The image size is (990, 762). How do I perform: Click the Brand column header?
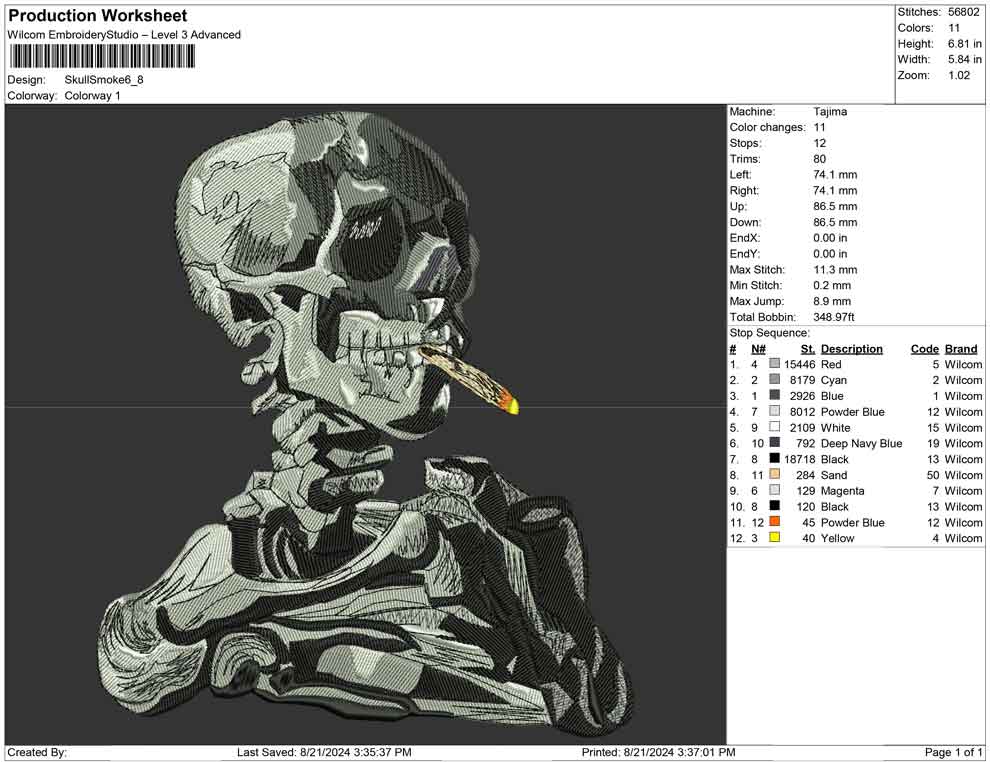click(x=961, y=349)
